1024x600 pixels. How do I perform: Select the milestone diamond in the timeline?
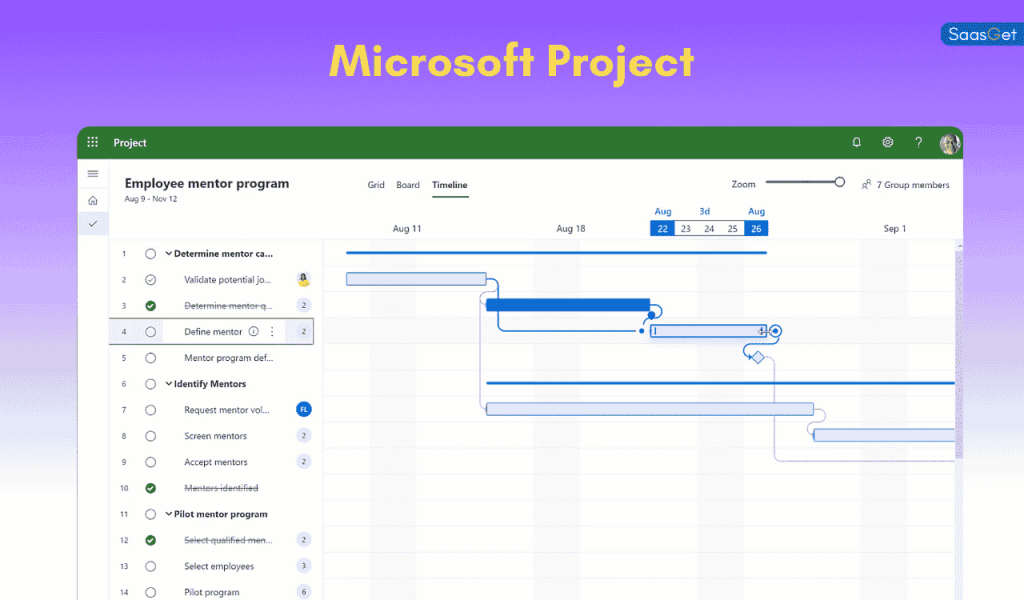[758, 357]
